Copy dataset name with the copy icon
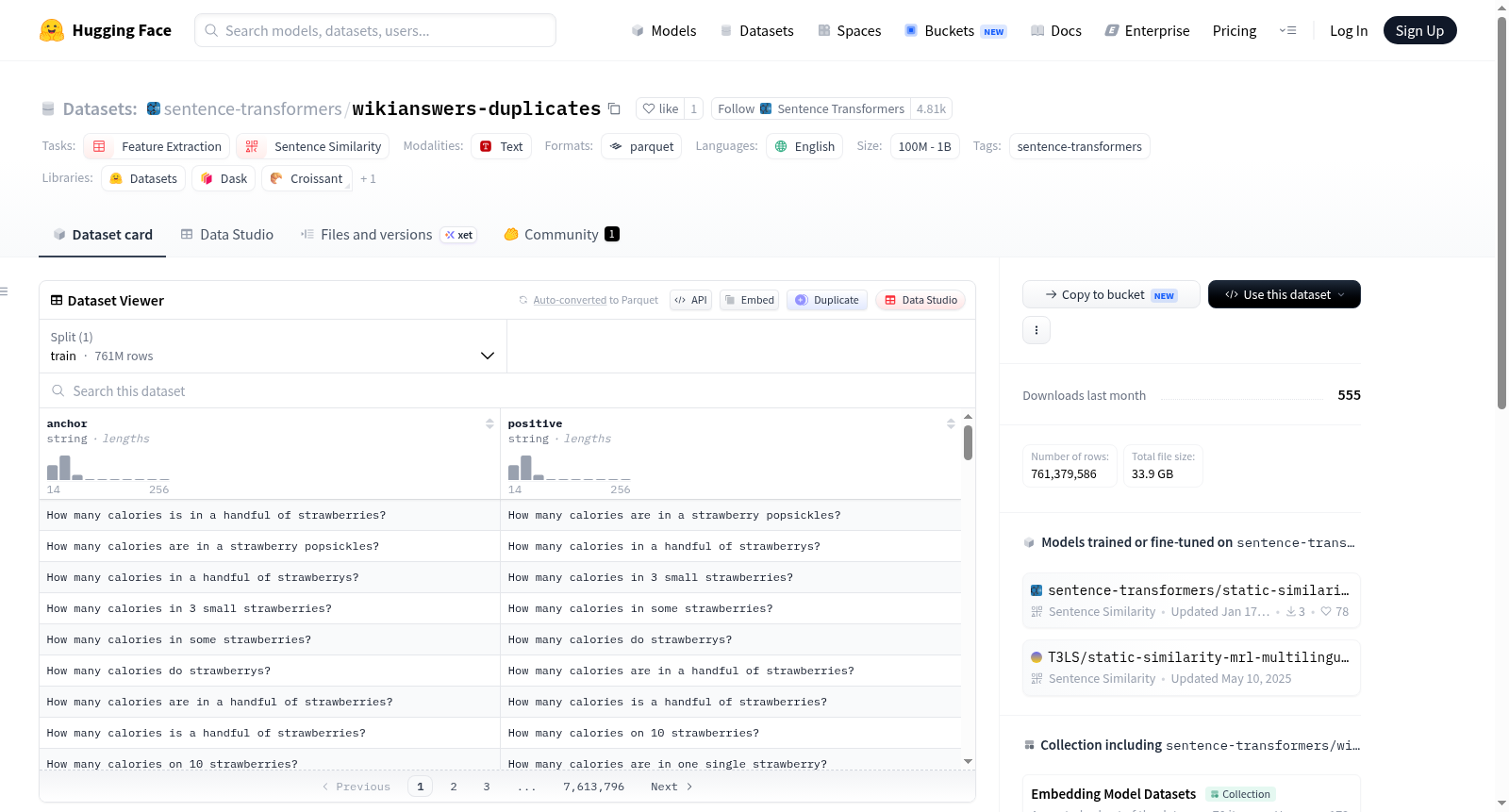This screenshot has width=1509, height=812. click(x=614, y=108)
